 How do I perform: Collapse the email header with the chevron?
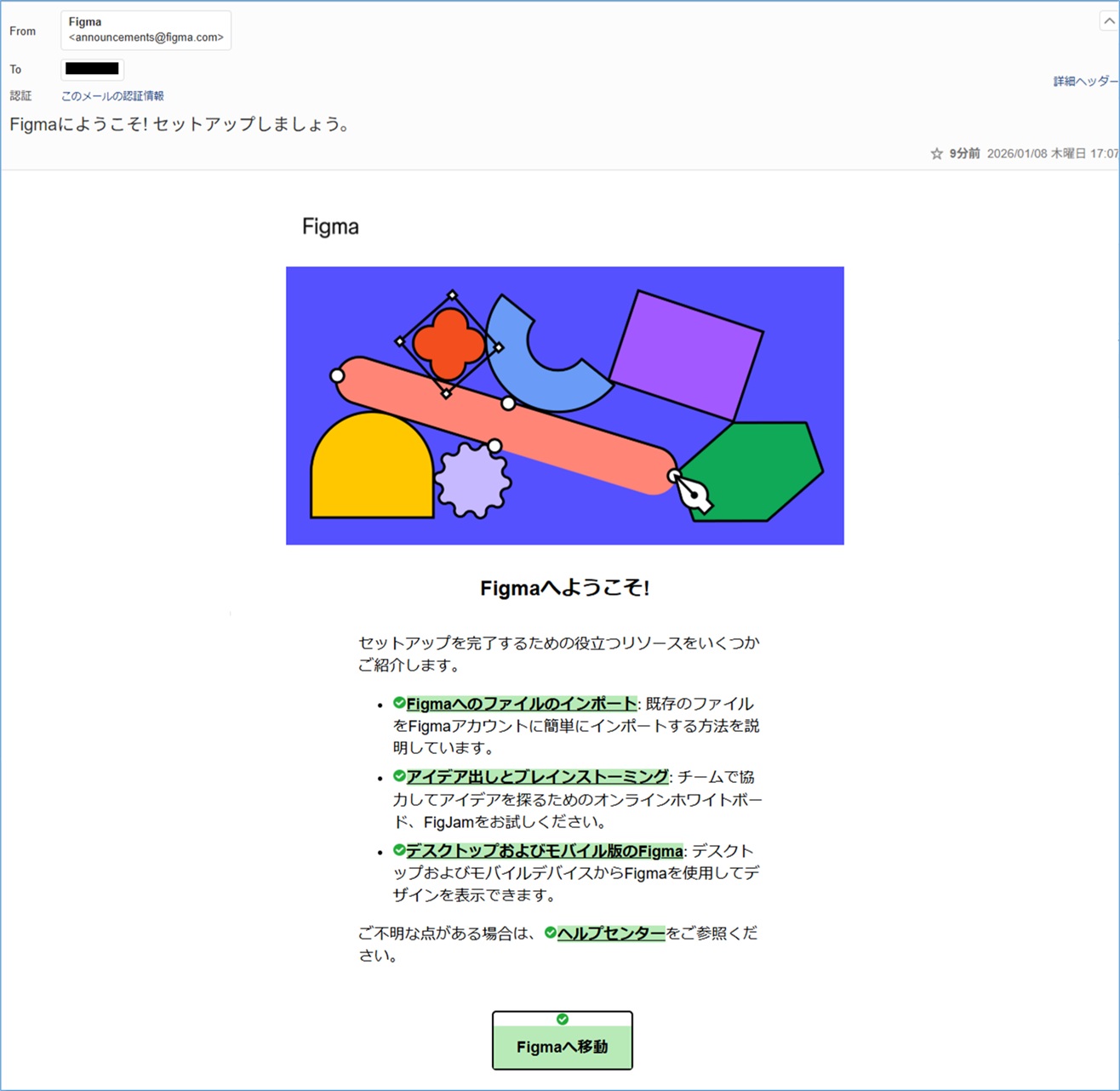tap(1108, 22)
